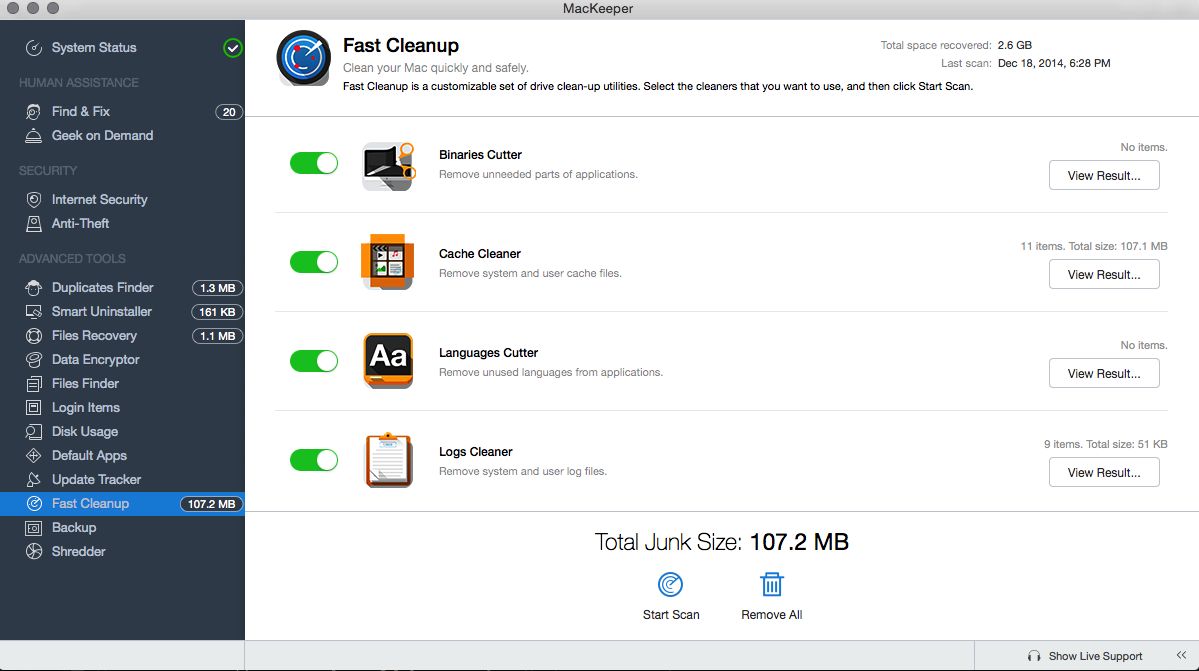Click the green System Status checkmark
Viewport: 1199px width, 671px height.
click(x=232, y=48)
